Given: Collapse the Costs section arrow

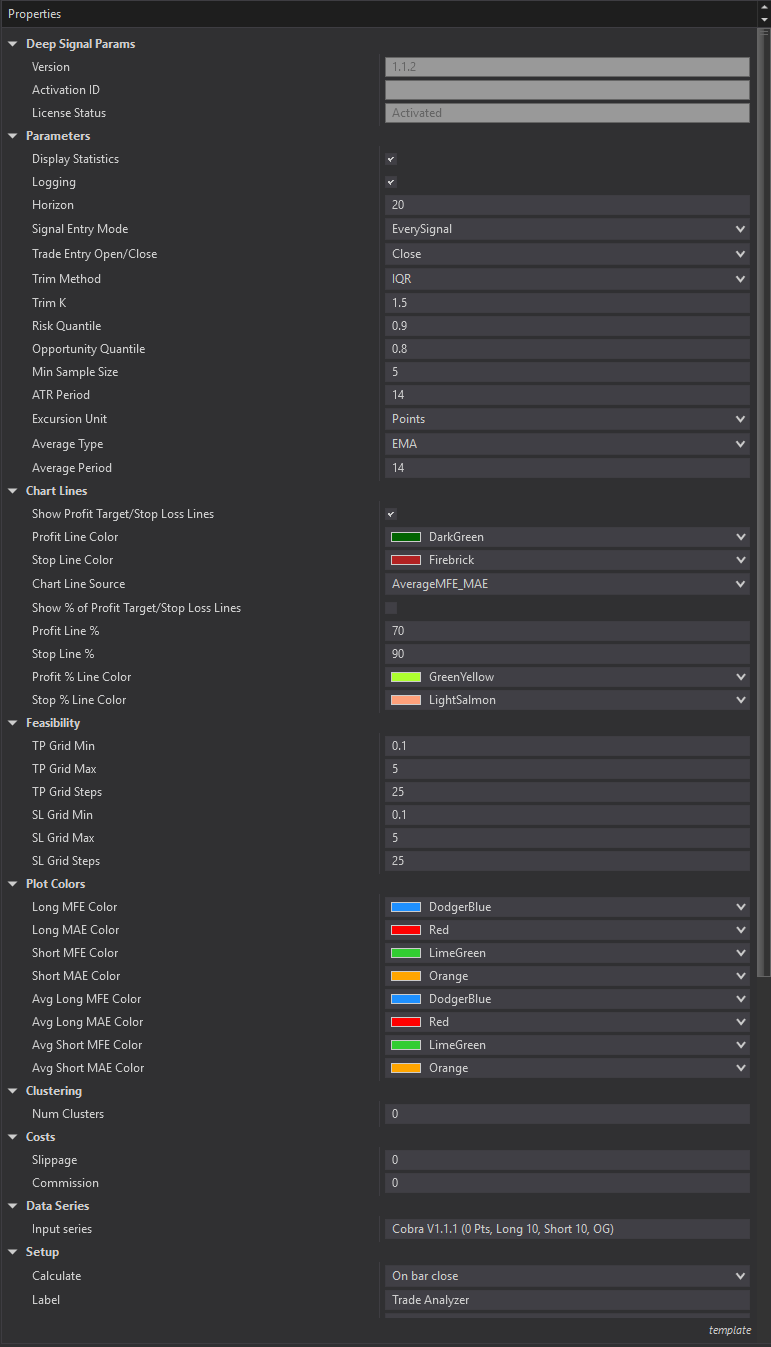Looking at the screenshot, I should click(x=13, y=1137).
